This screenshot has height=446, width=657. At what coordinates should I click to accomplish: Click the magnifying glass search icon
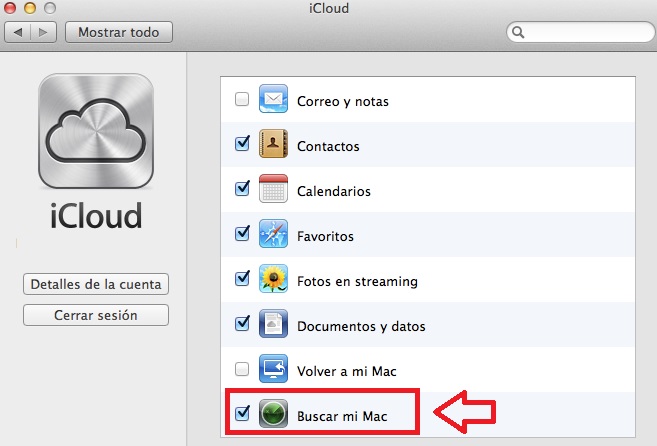tap(518, 32)
